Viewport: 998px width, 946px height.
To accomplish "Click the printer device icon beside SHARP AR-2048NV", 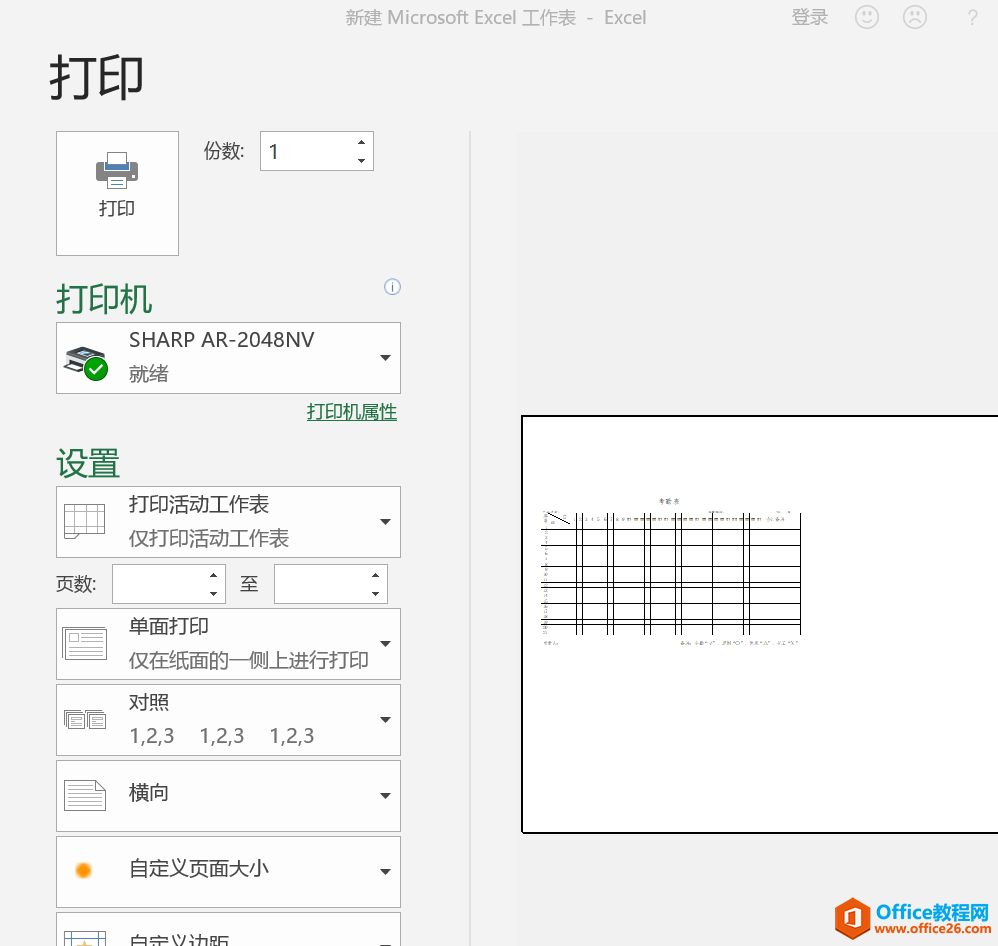I will pyautogui.click(x=85, y=358).
